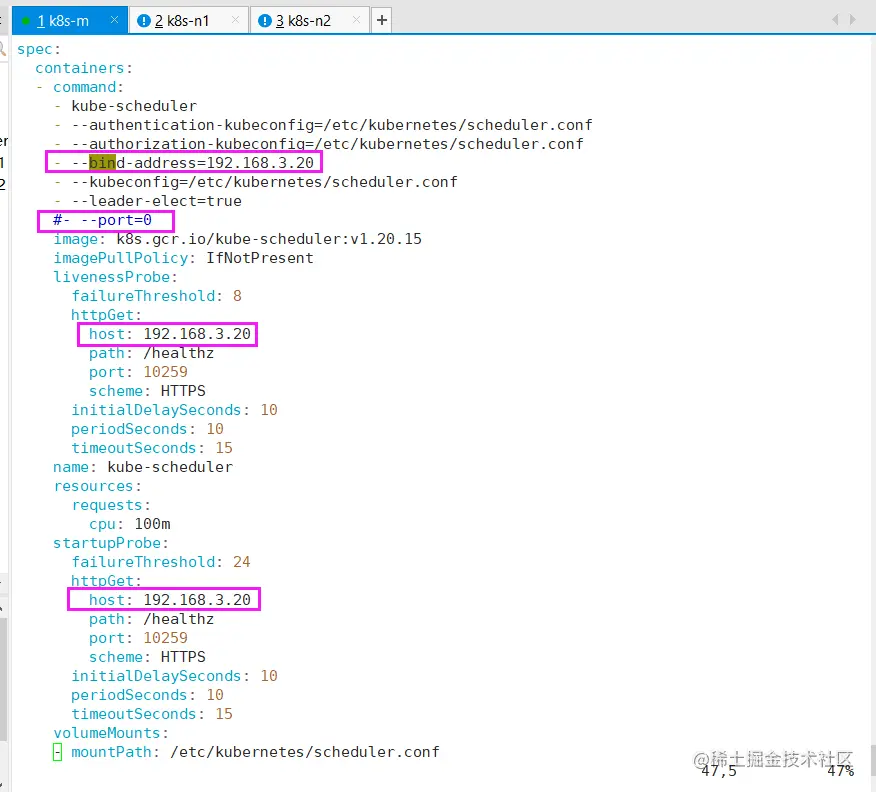Click the --authorization-kubeconfig line
Screen dimensions: 876x792
point(318,144)
